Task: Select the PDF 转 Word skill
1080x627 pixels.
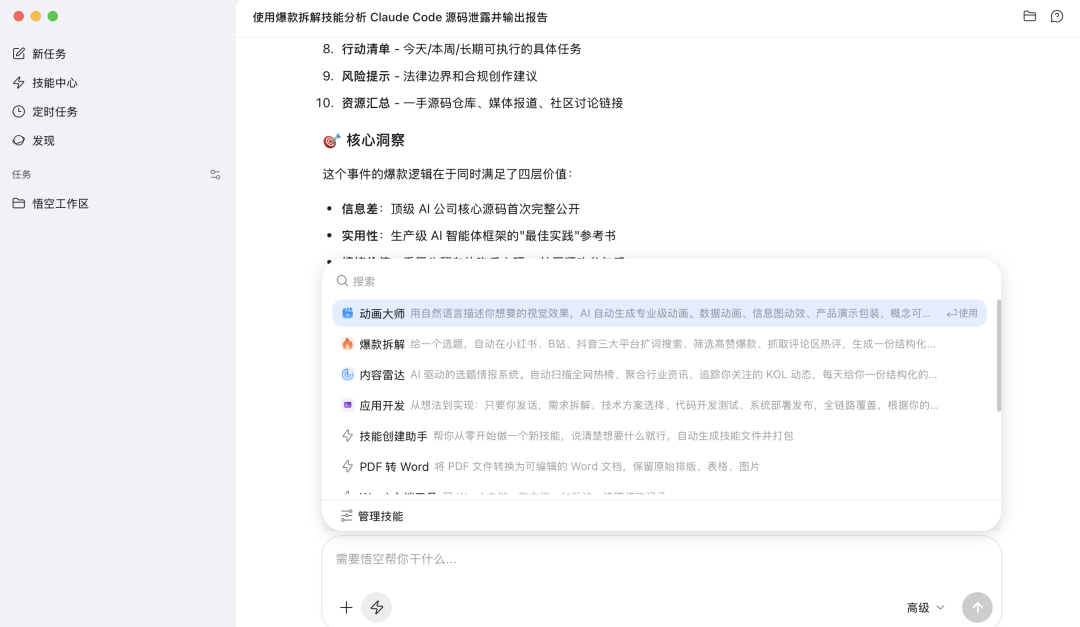Action: [500, 466]
